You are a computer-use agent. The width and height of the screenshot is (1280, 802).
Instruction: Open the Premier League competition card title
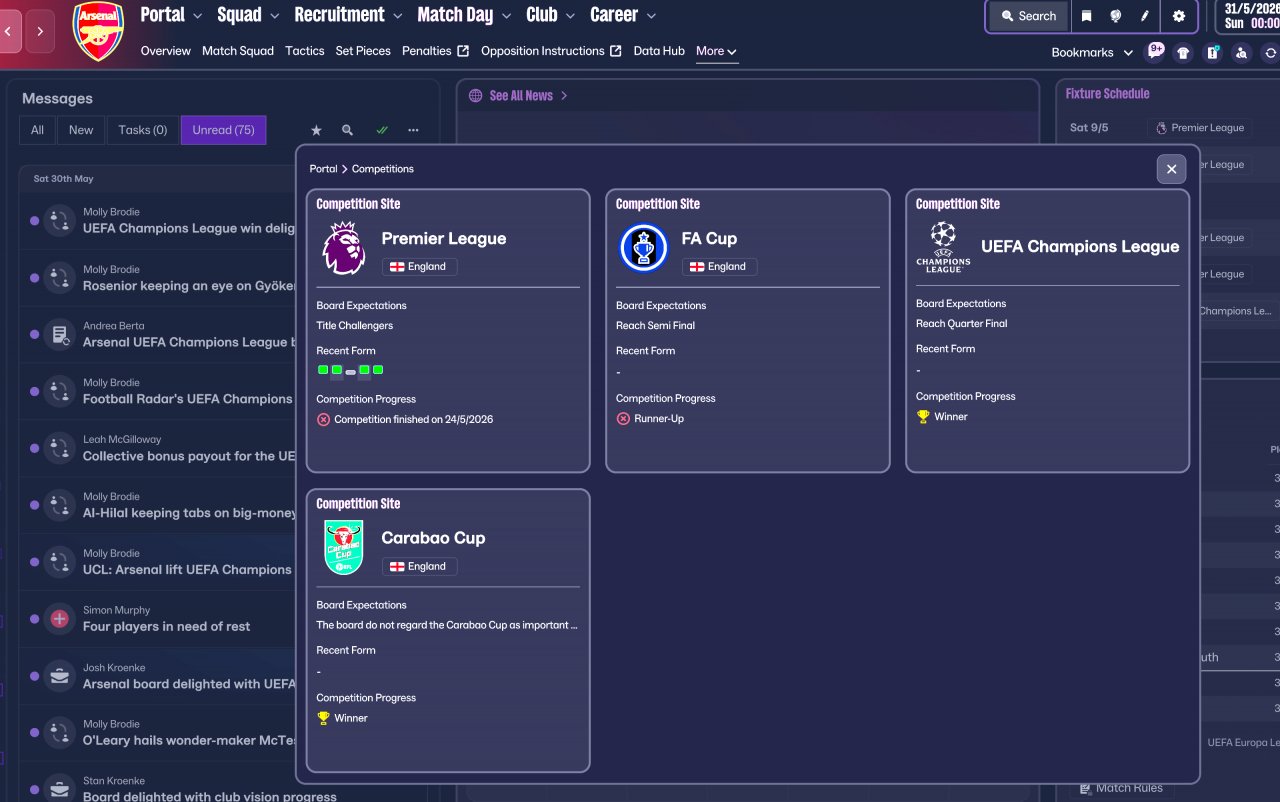click(x=444, y=239)
